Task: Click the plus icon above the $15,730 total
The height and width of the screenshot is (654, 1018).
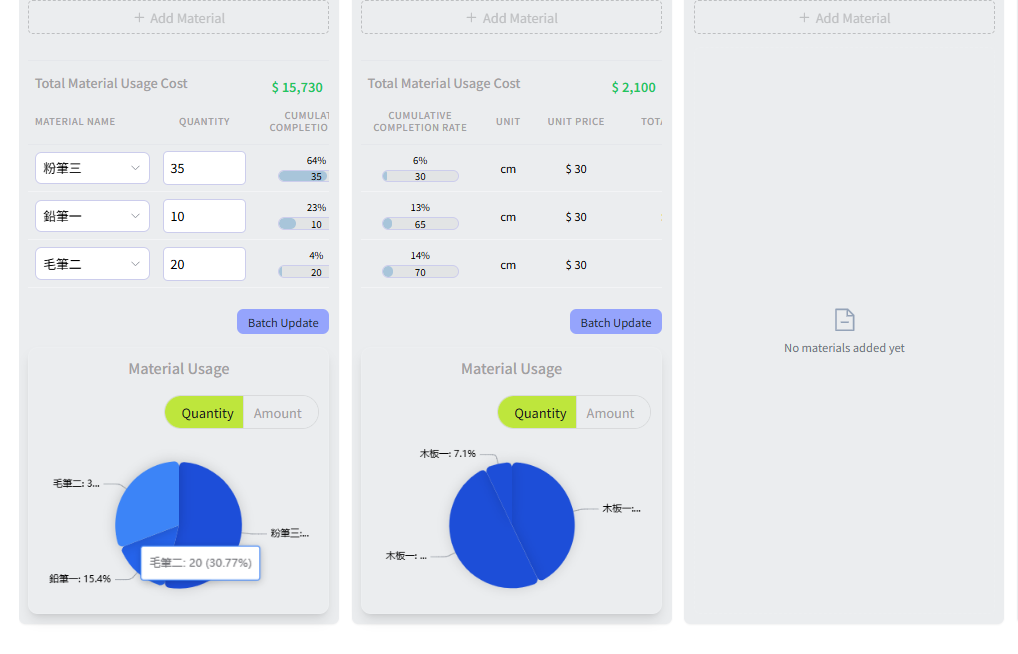Action: tap(139, 18)
